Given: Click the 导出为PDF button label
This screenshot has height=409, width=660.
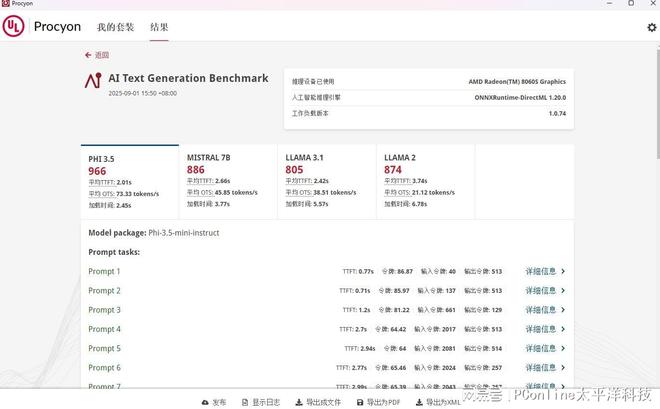Looking at the screenshot, I should (x=383, y=403).
